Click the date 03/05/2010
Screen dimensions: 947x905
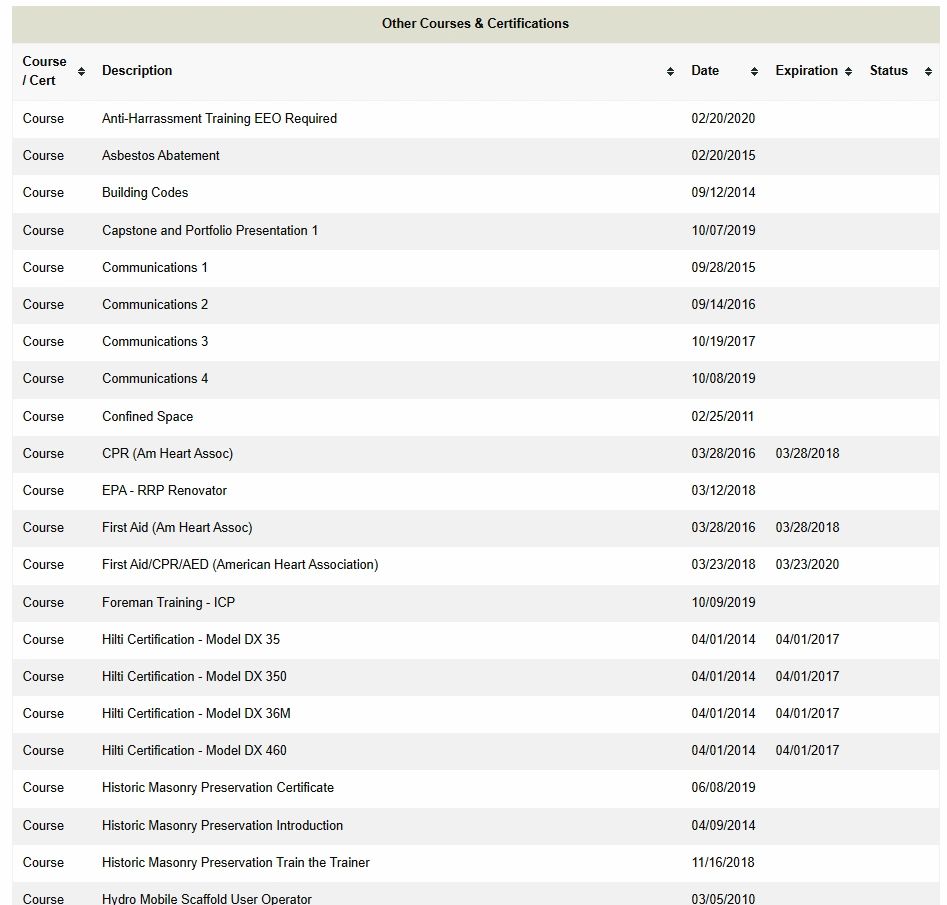coord(723,898)
